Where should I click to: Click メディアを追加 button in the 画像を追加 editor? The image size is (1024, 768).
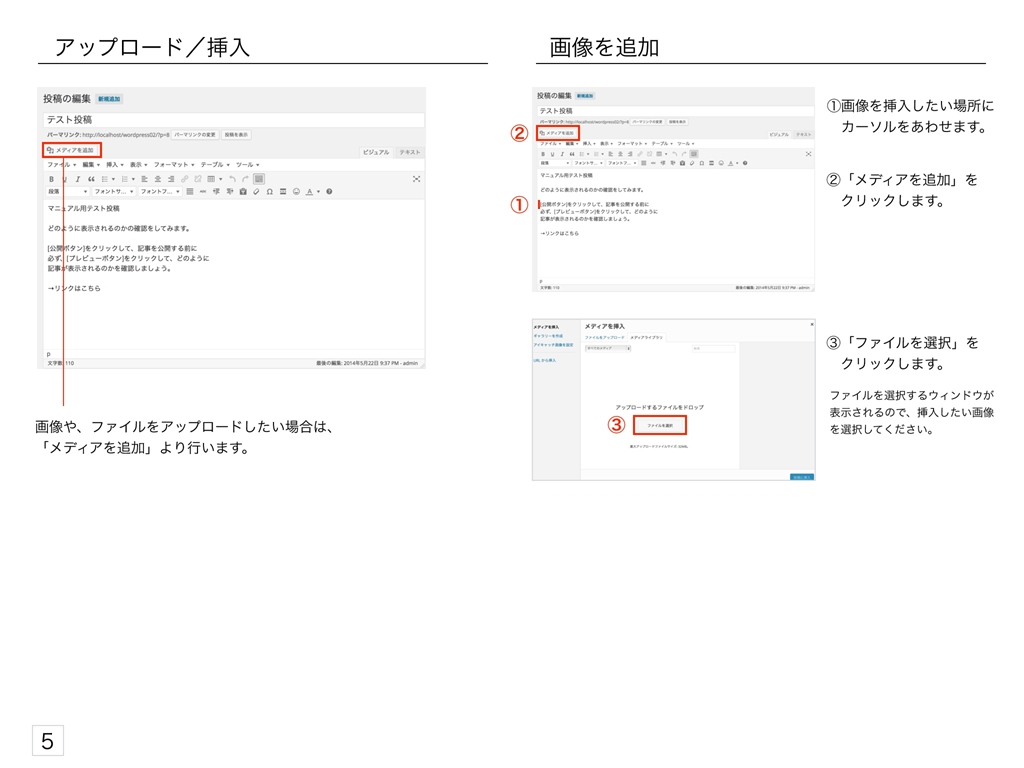pyautogui.click(x=558, y=133)
